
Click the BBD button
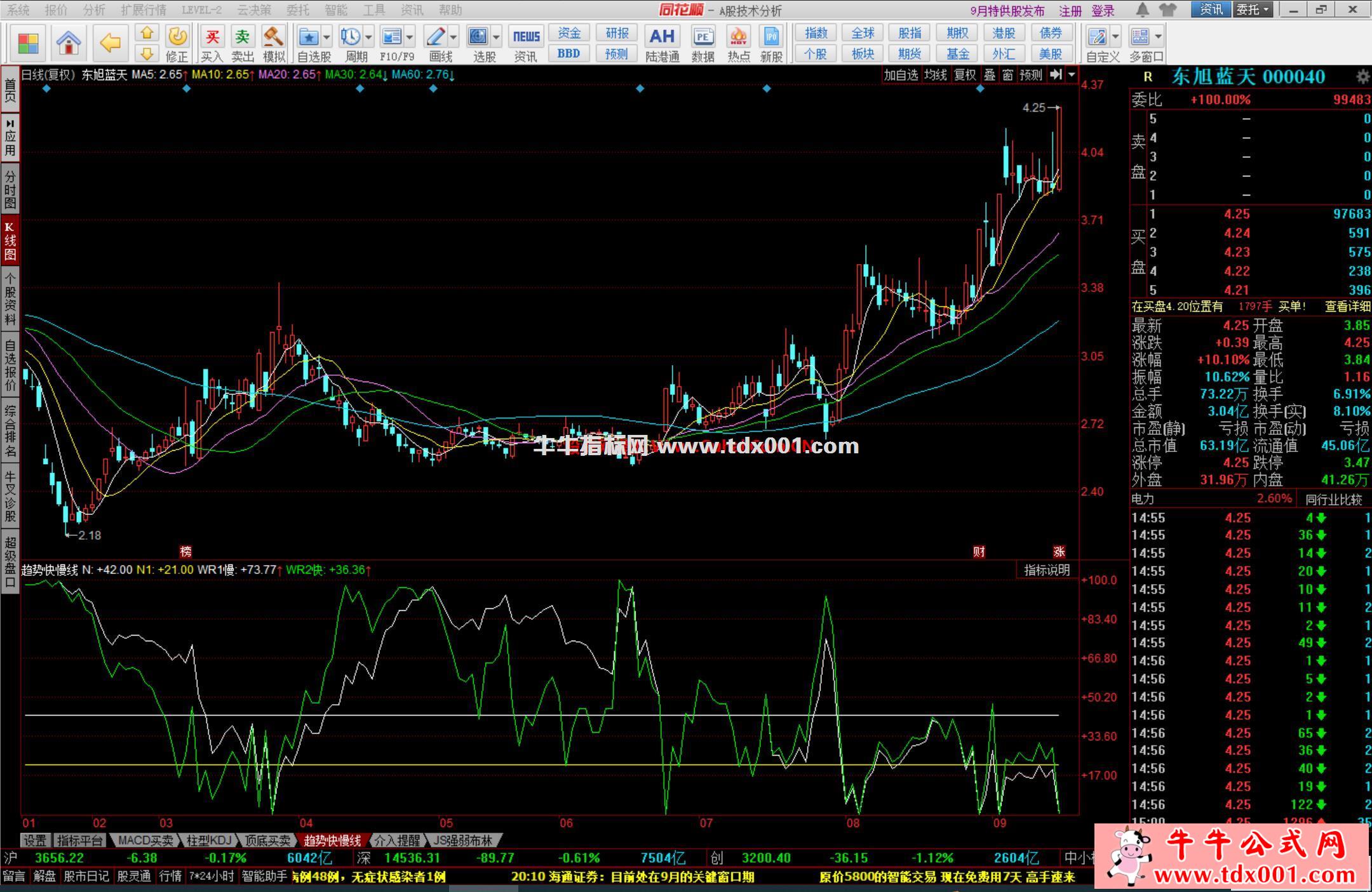point(569,53)
